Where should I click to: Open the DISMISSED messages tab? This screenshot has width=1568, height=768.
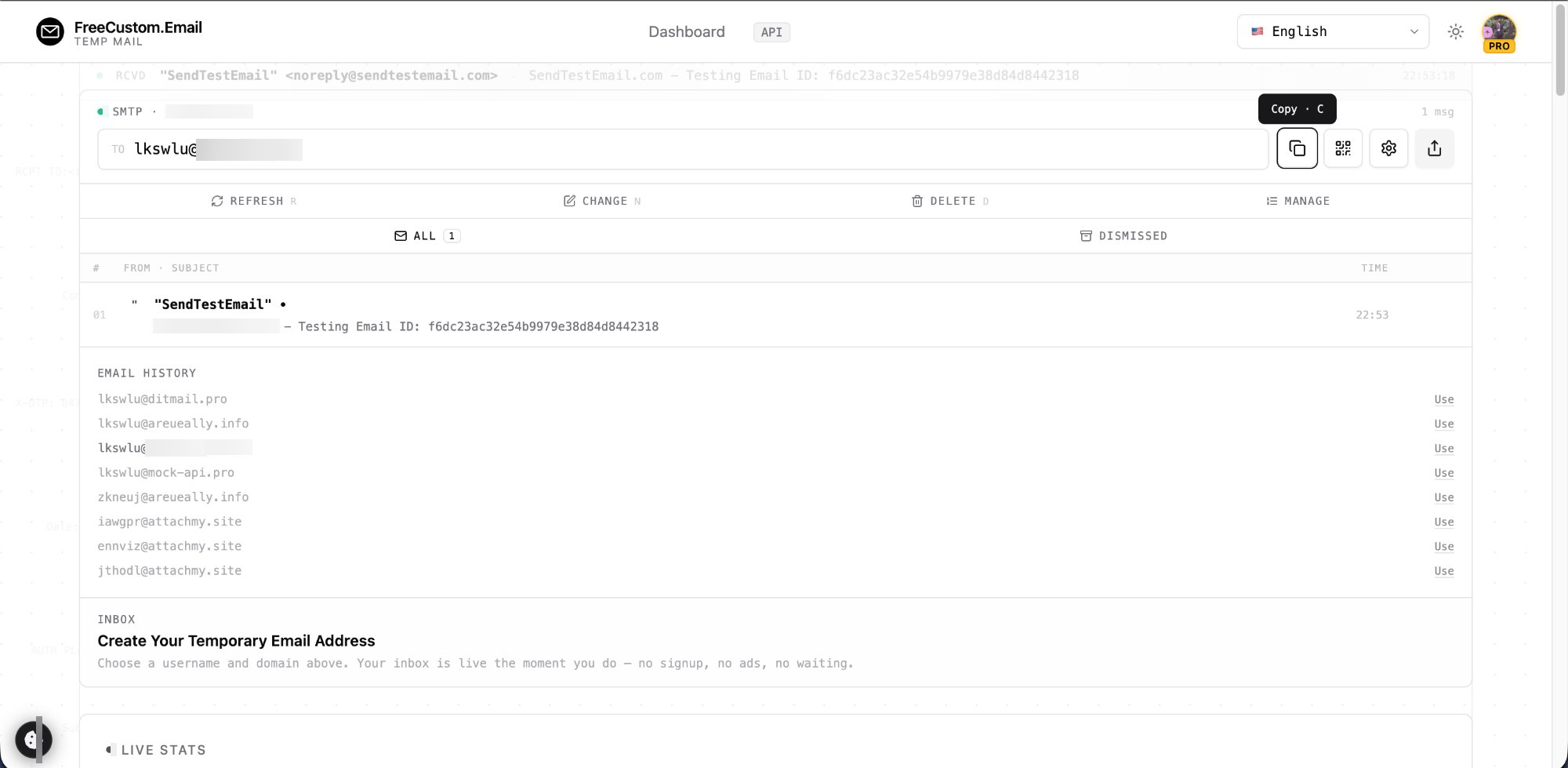[1123, 235]
